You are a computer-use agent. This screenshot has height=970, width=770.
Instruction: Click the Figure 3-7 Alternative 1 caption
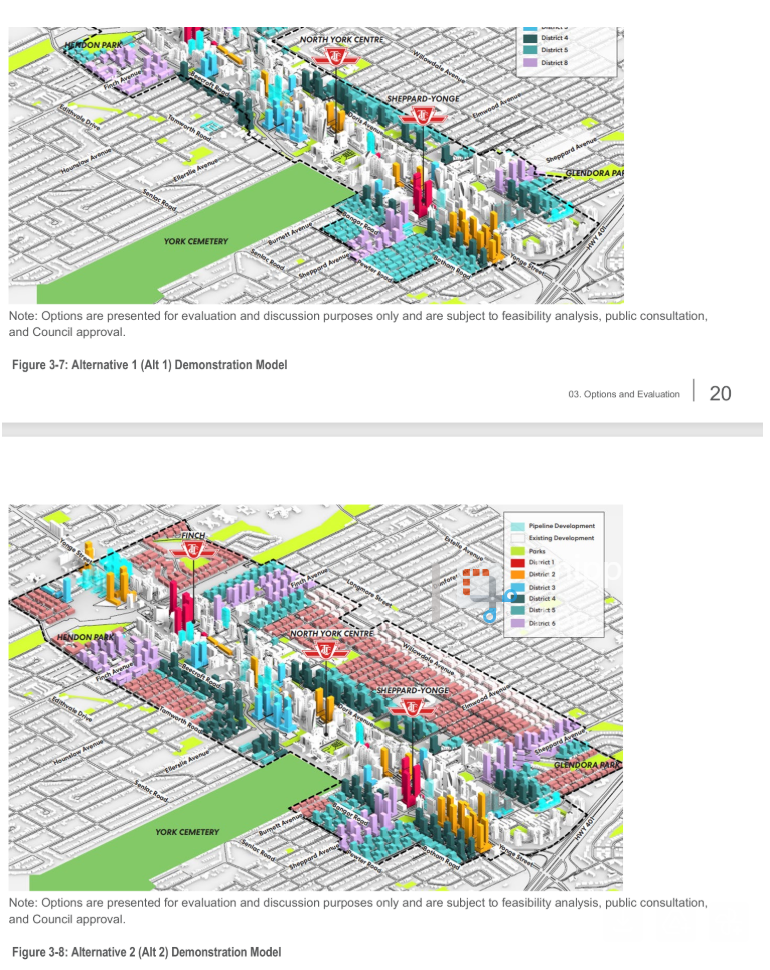[x=150, y=365]
